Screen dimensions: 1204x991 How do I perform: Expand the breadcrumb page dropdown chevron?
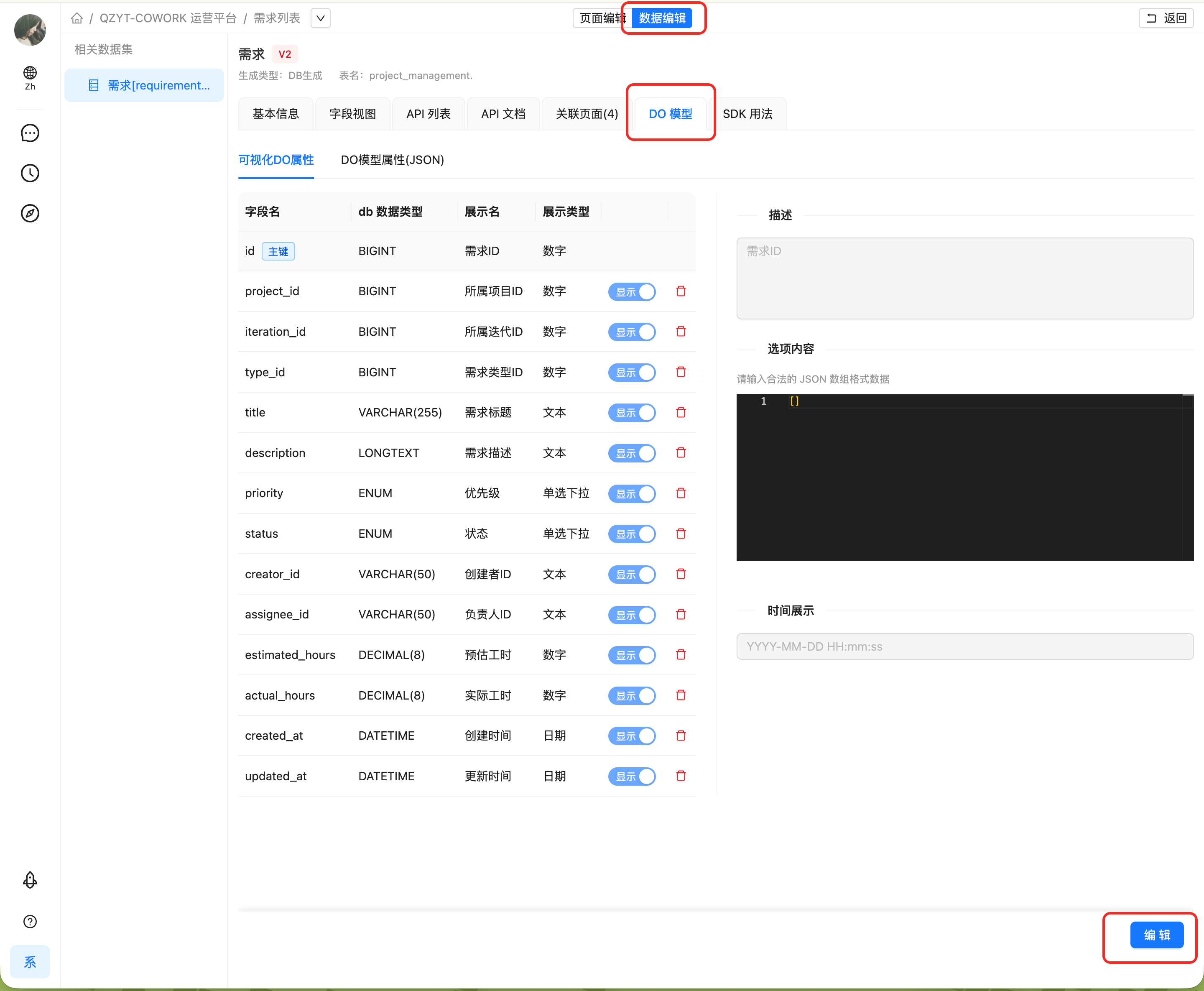321,18
